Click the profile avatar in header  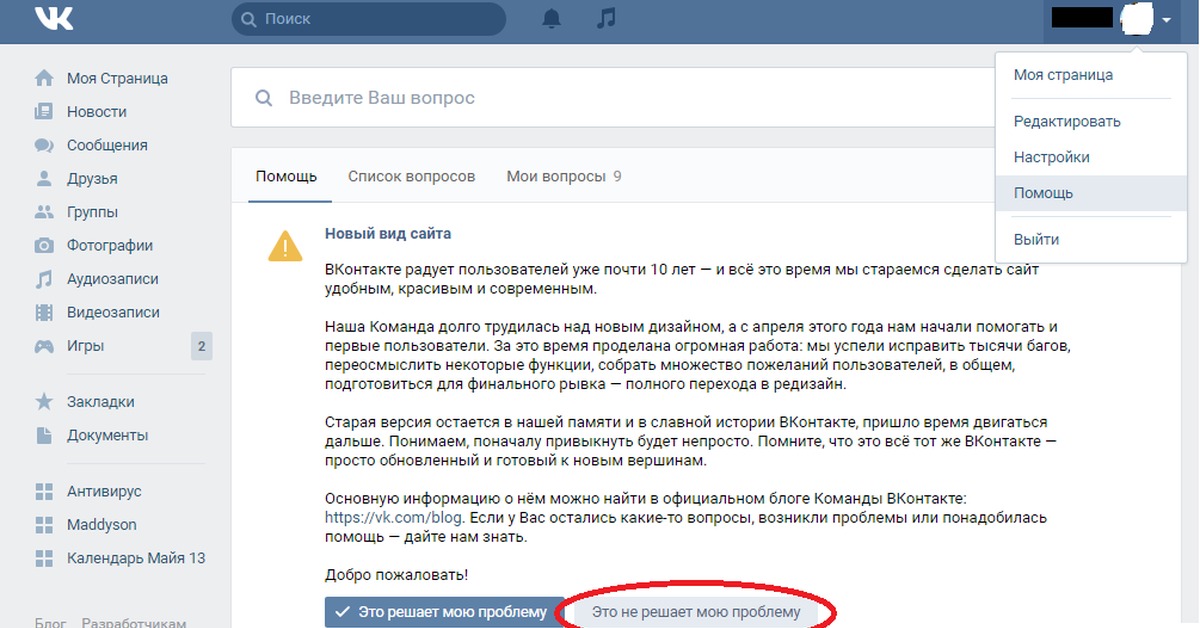pos(1137,18)
